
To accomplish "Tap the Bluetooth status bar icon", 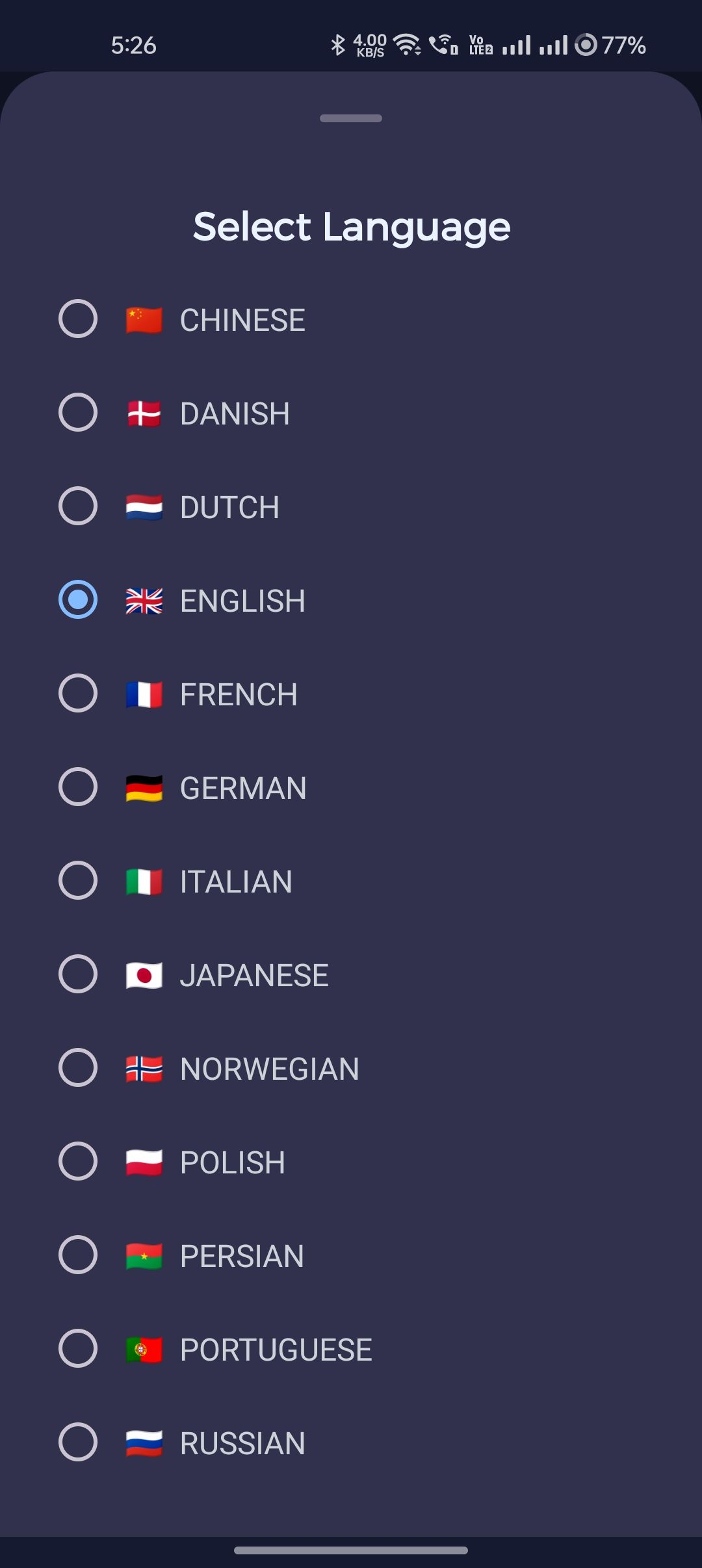I will [337, 45].
